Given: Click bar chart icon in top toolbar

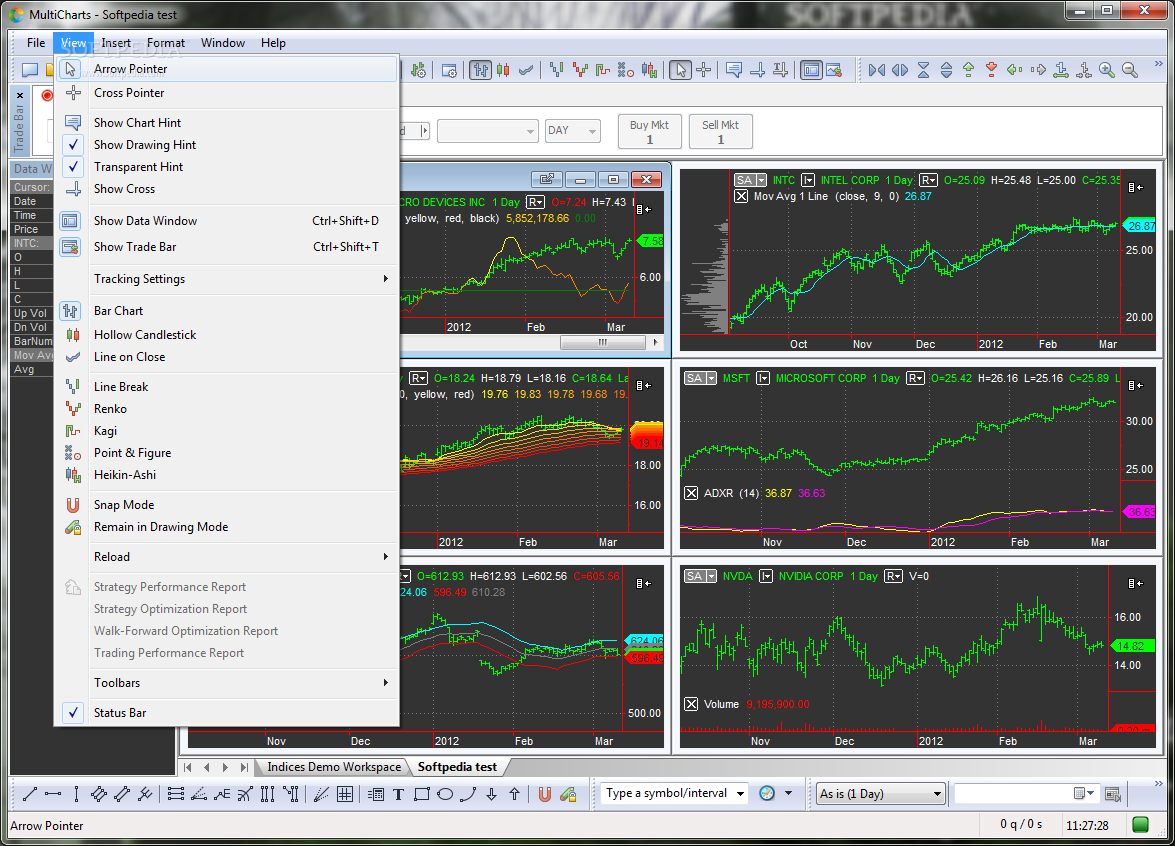Looking at the screenshot, I should click(x=480, y=70).
